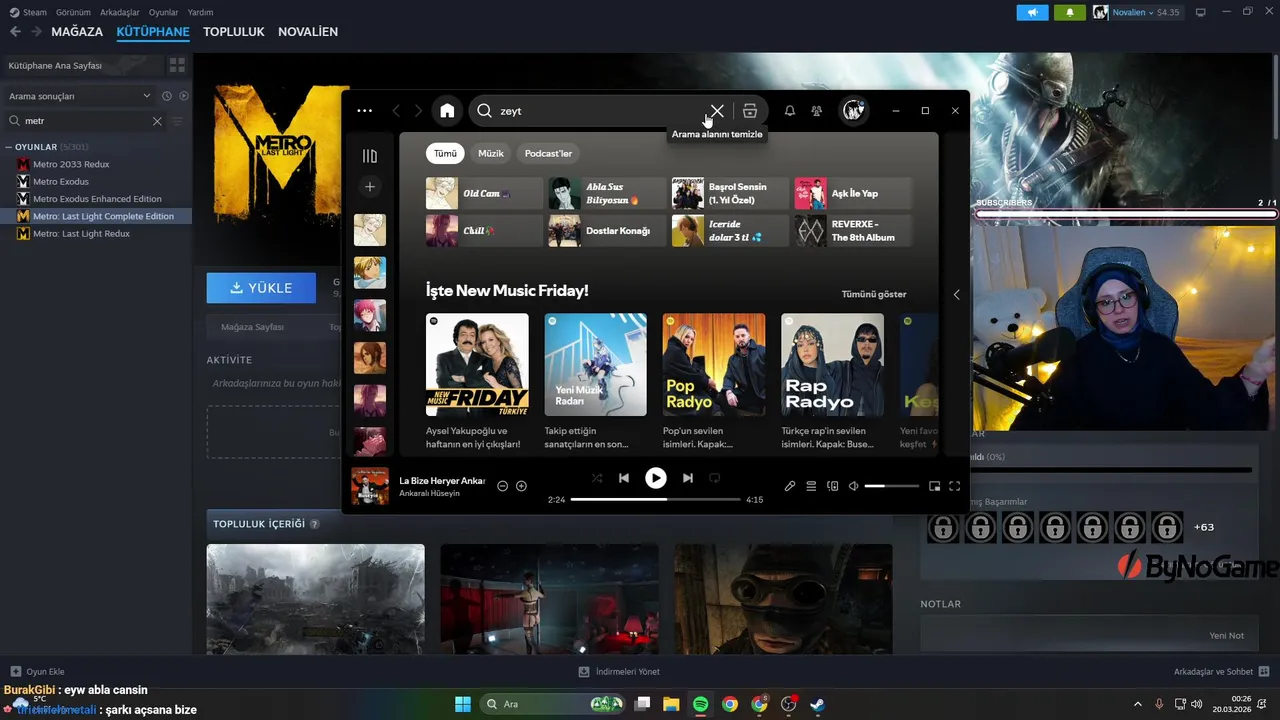Go to the NOVALİEN tab
The height and width of the screenshot is (720, 1280).
(x=308, y=32)
